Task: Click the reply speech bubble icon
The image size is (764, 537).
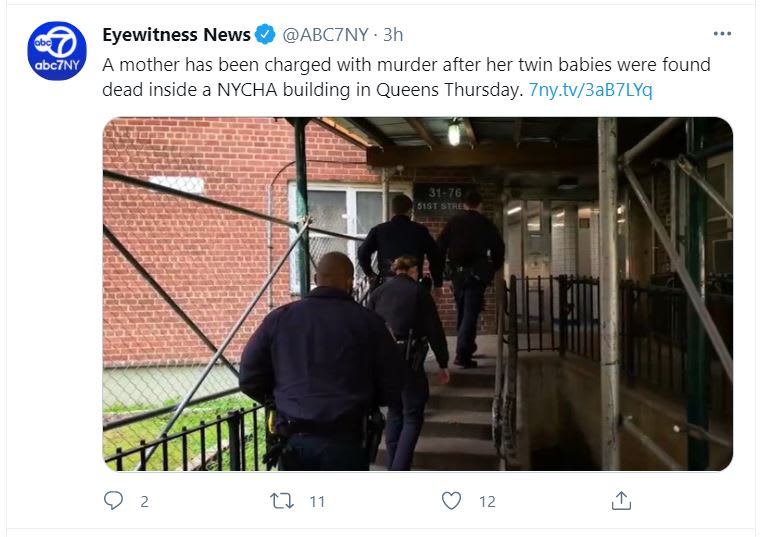Action: click(114, 500)
